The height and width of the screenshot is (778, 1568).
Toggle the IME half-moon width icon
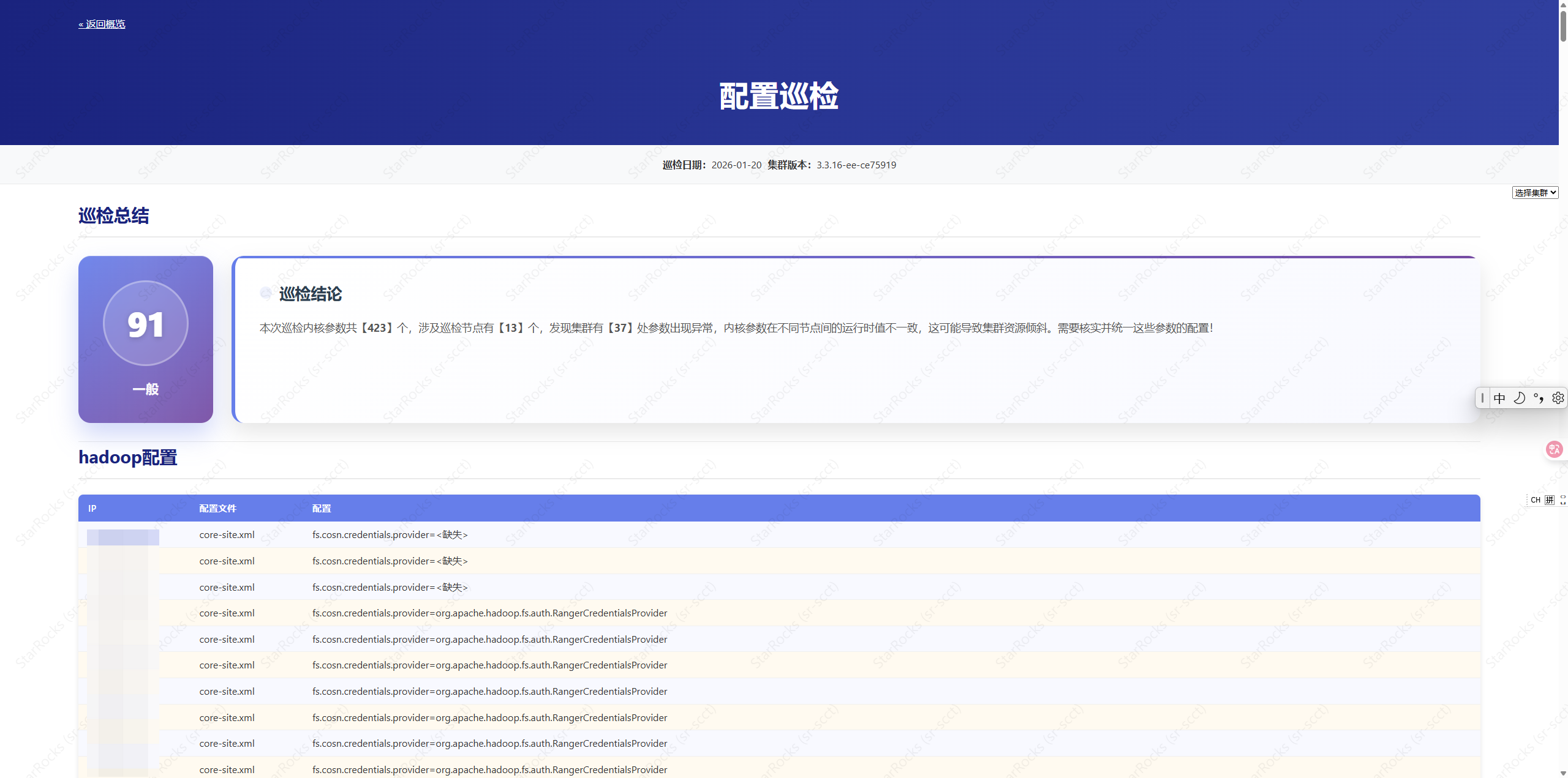pyautogui.click(x=1519, y=398)
